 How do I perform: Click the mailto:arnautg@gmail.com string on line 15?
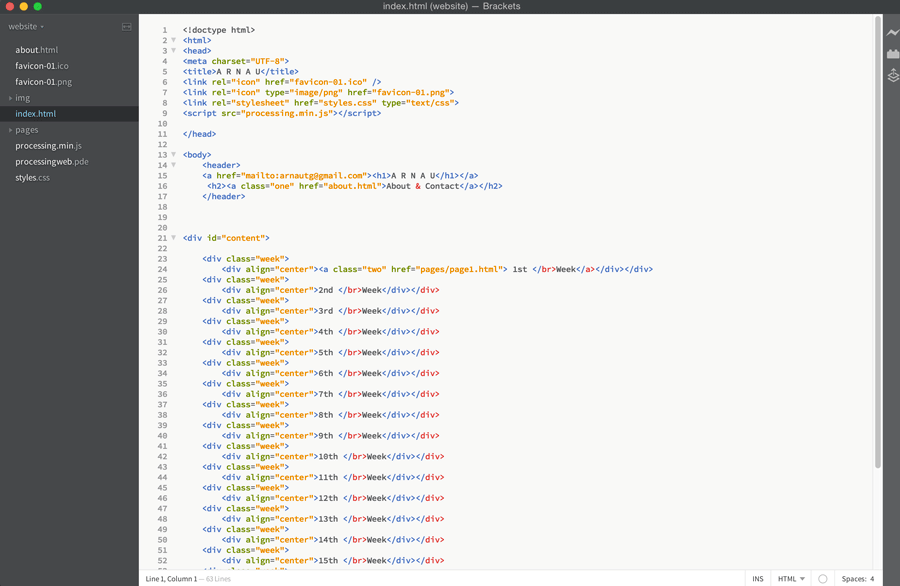pyautogui.click(x=305, y=176)
